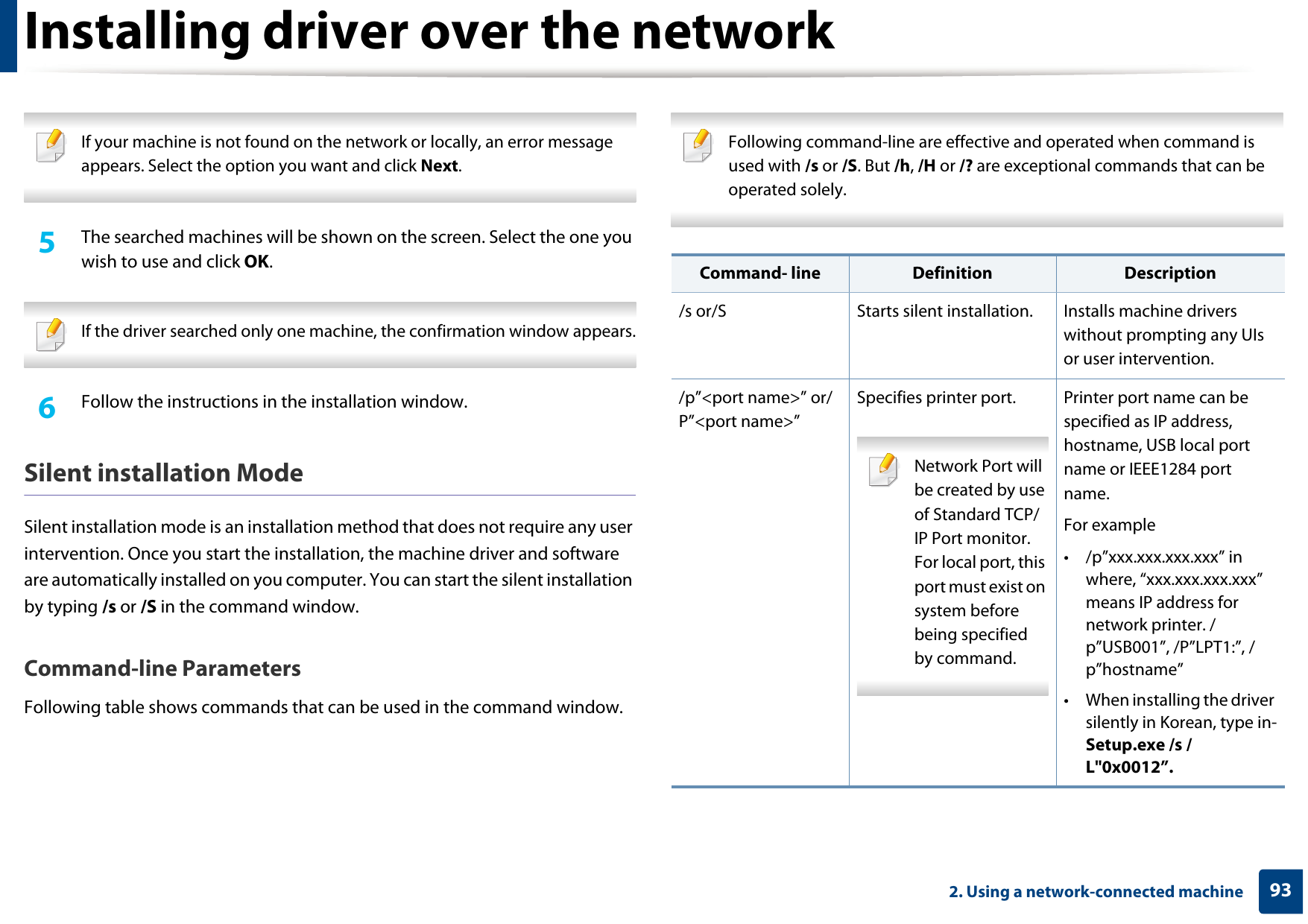Click the 'Specifies printer port.' text

coord(936,398)
